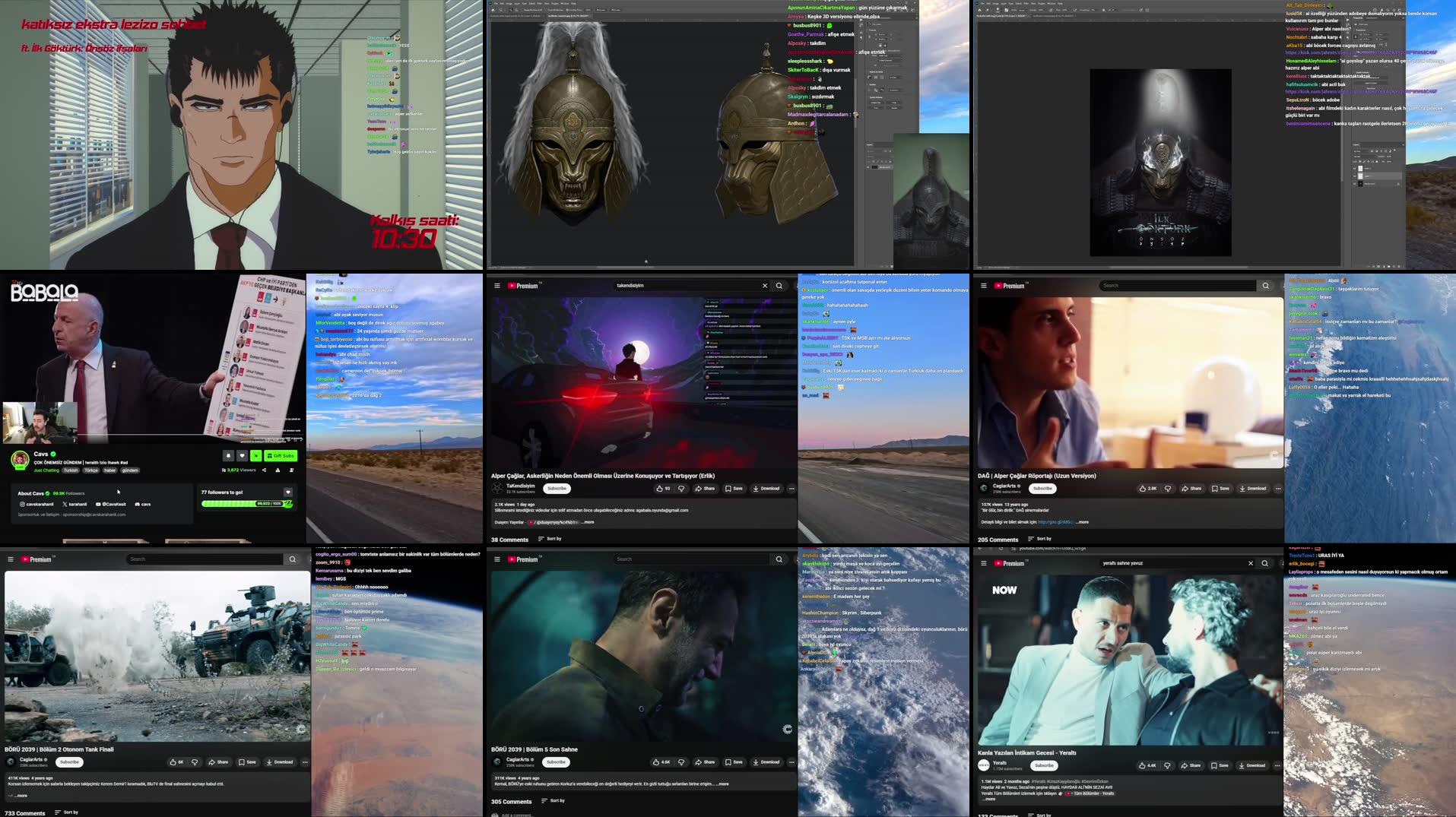Viewport: 1456px width, 817px height.
Task: Click the replay icon on the BÖRÜ 2039 Bölüm 5 player
Action: pyautogui.click(x=788, y=729)
